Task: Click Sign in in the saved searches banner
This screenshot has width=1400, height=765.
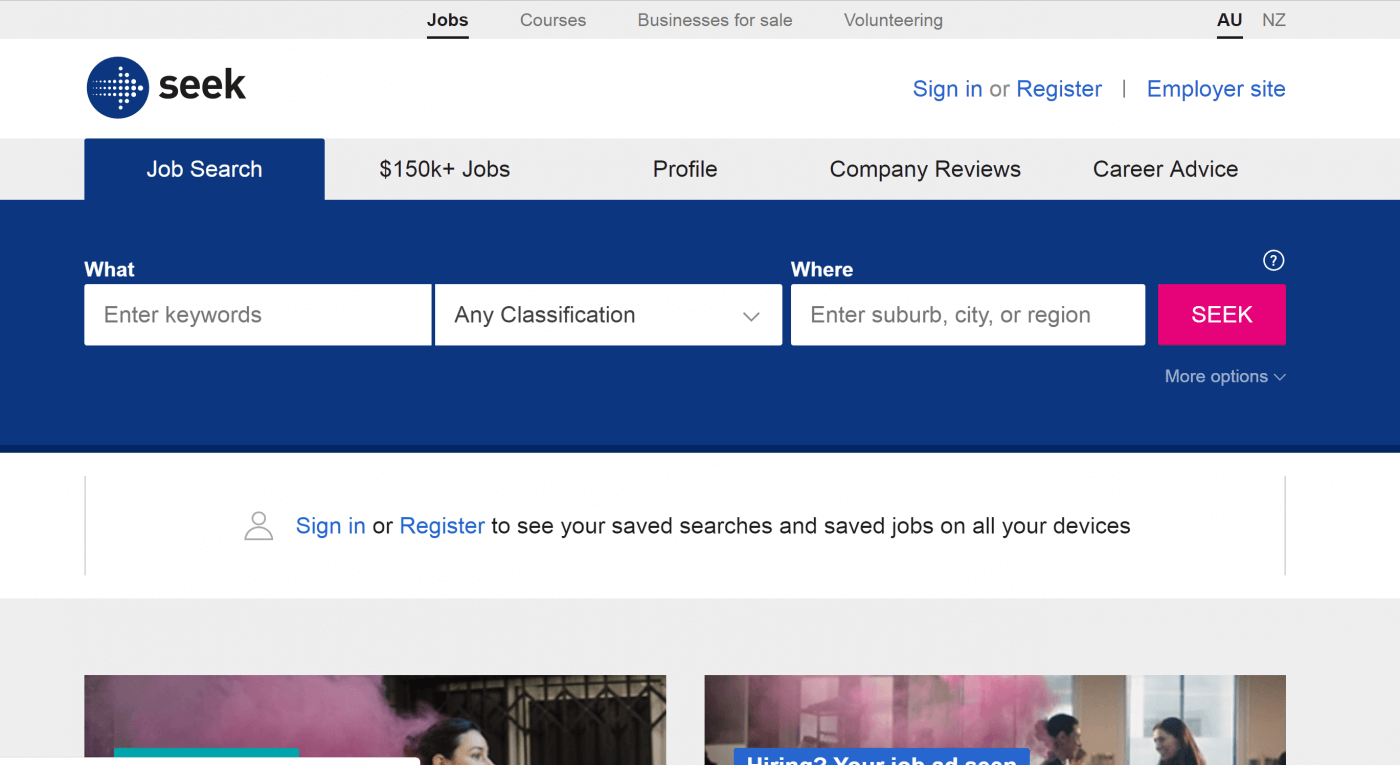Action: [330, 526]
